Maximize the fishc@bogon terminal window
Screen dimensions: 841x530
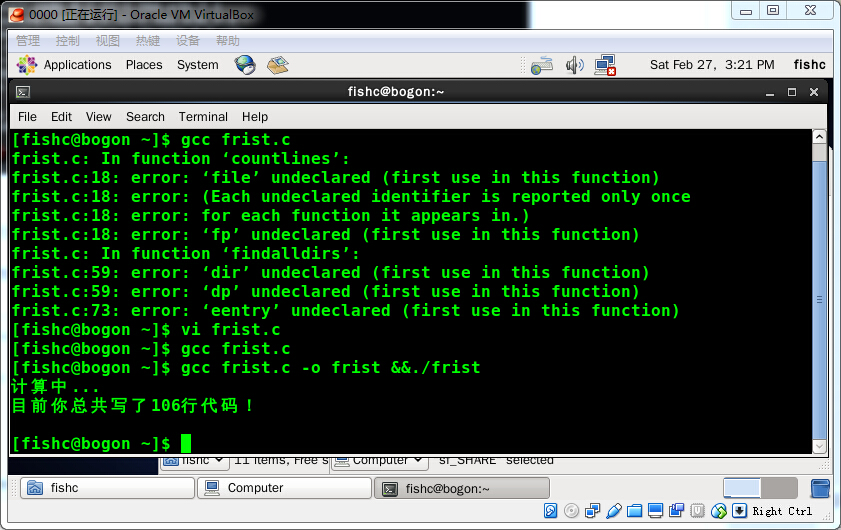[792, 92]
